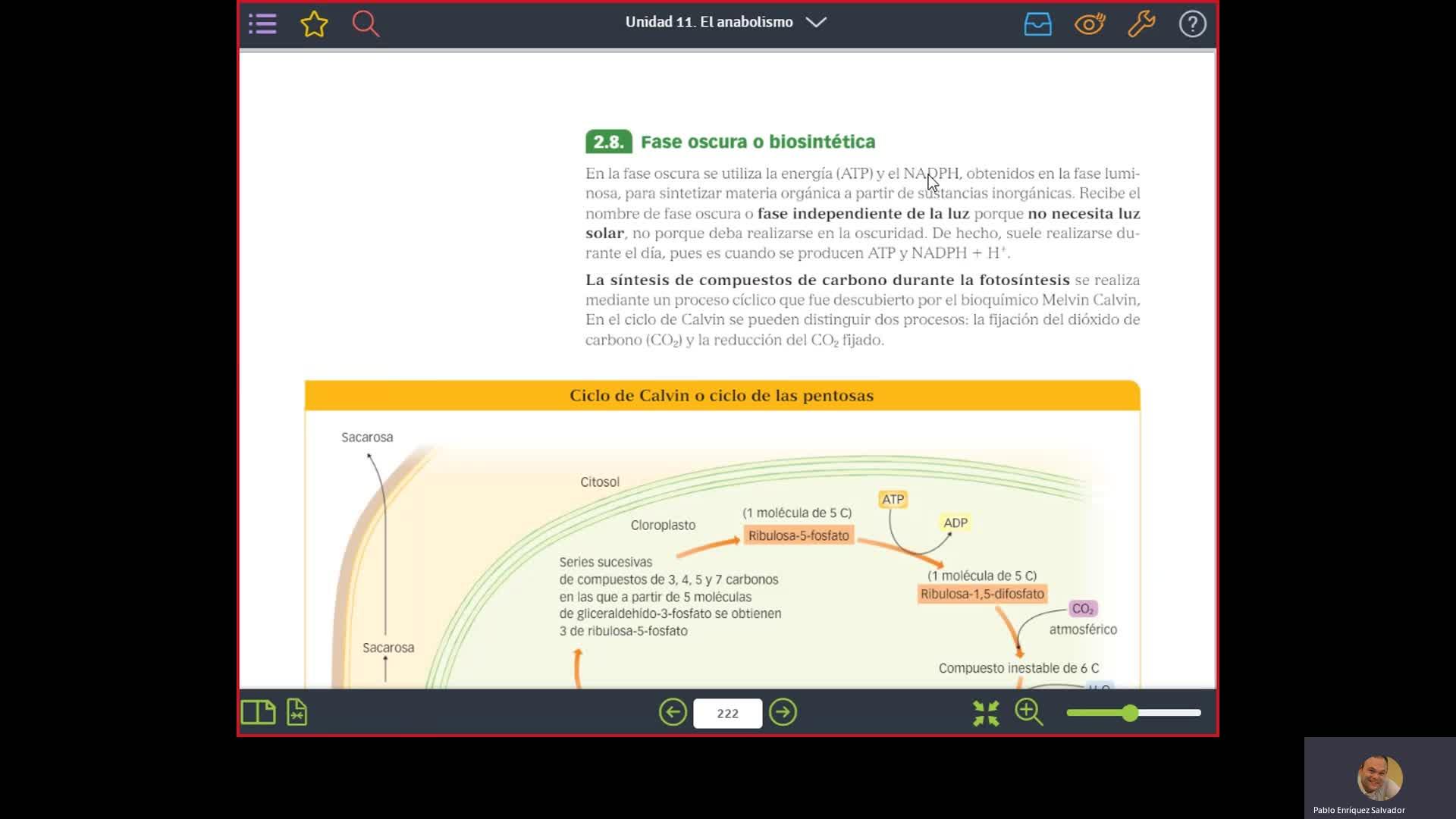Click Pablo Enríquez Salvador participant thumbnail
Image resolution: width=1456 pixels, height=819 pixels.
point(1379,778)
